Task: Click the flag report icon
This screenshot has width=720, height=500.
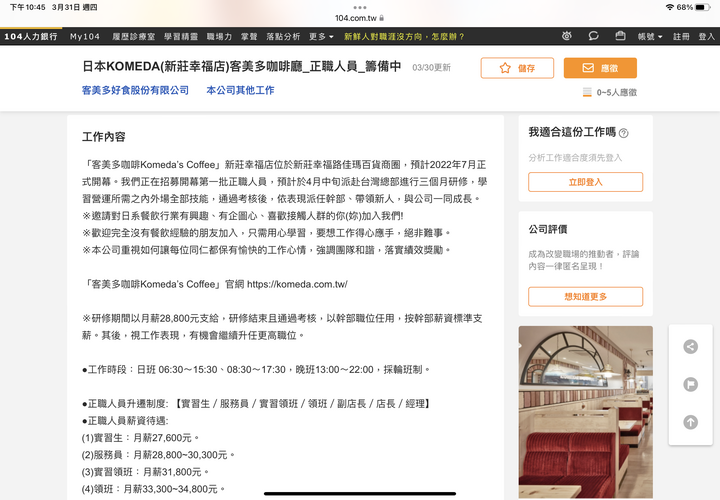Action: coord(690,384)
